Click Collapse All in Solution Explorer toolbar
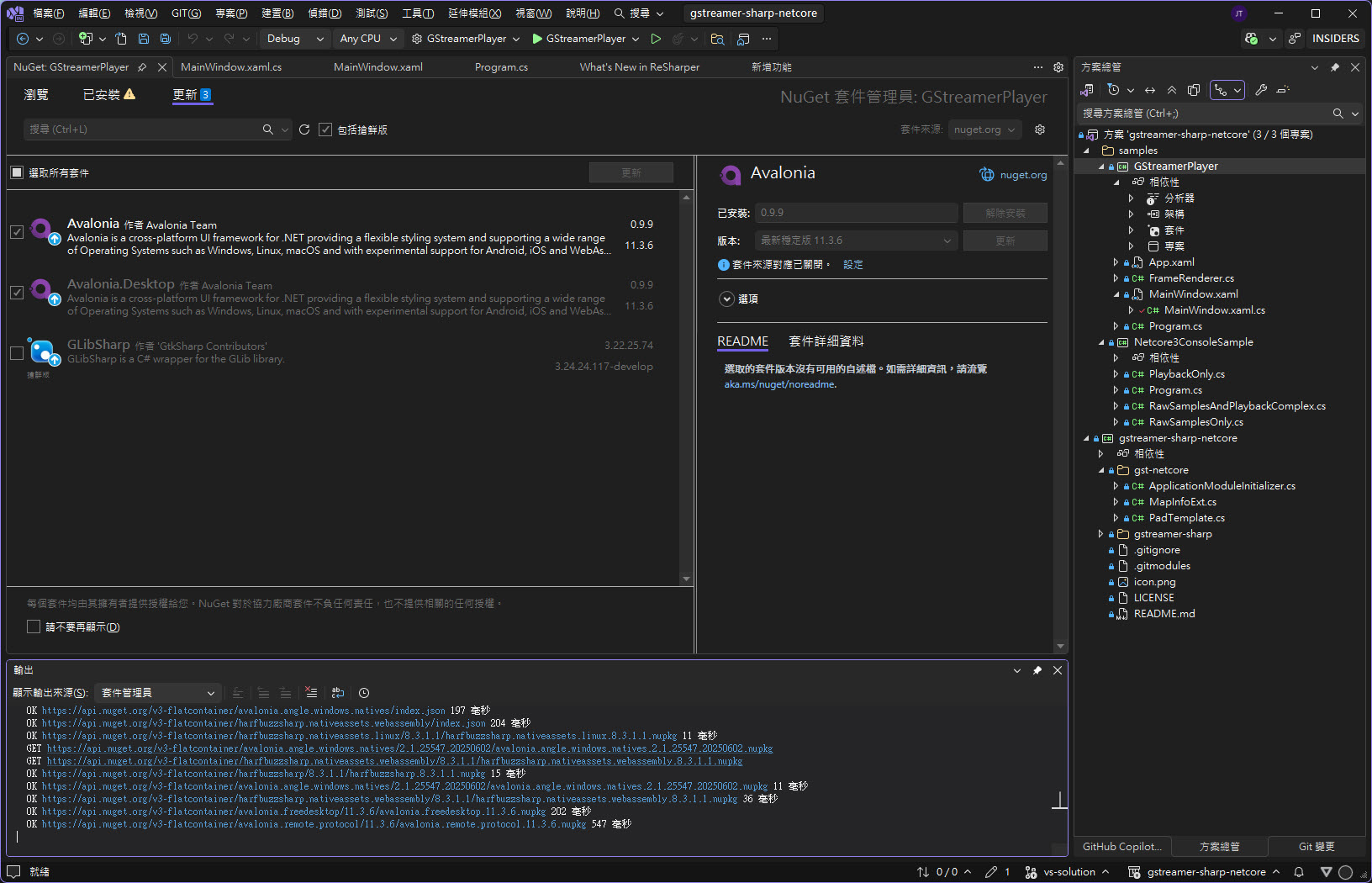Screen dimensions: 1372x883 pyautogui.click(x=1172, y=90)
